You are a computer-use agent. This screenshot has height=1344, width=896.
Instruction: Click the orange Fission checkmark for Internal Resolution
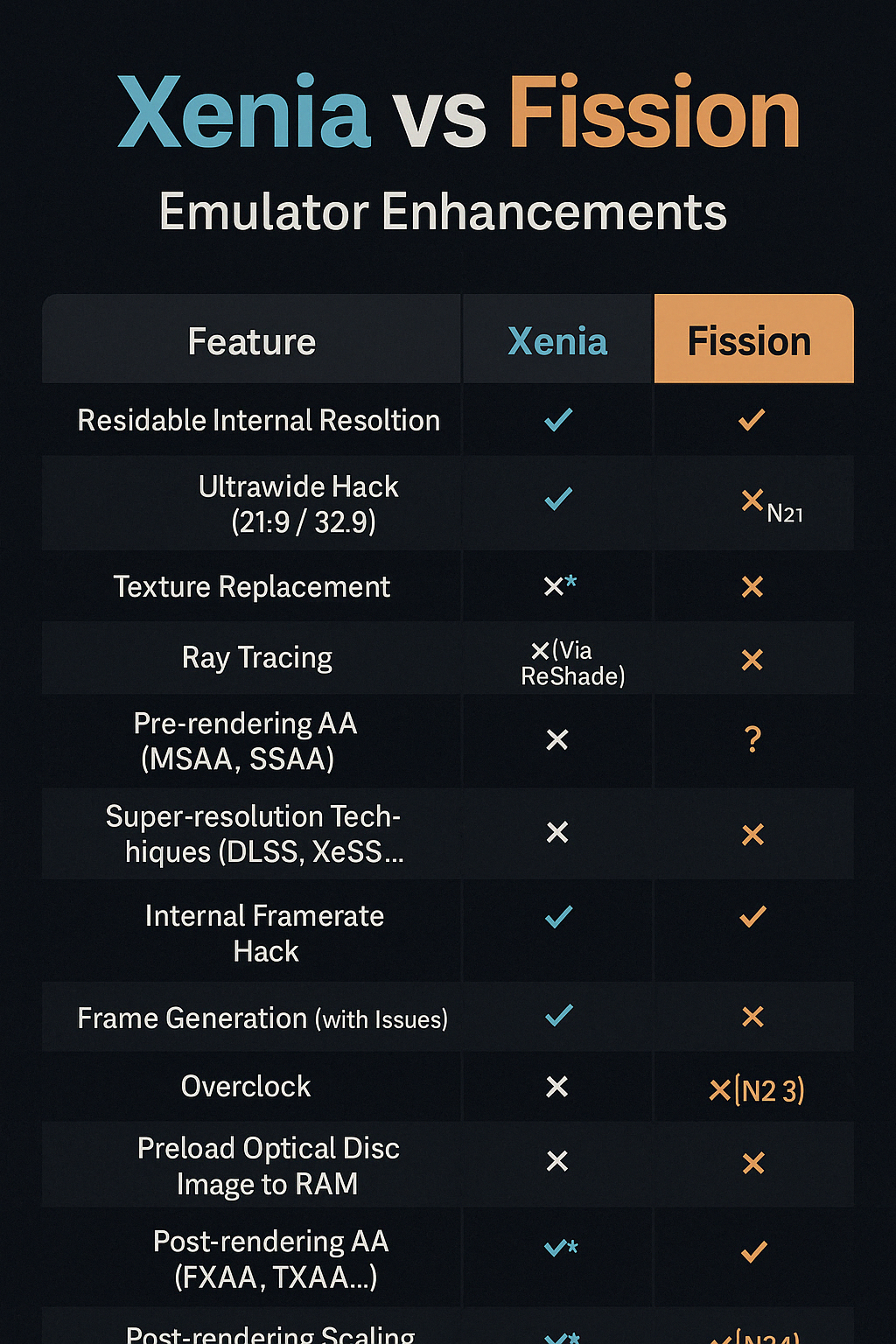click(x=752, y=420)
